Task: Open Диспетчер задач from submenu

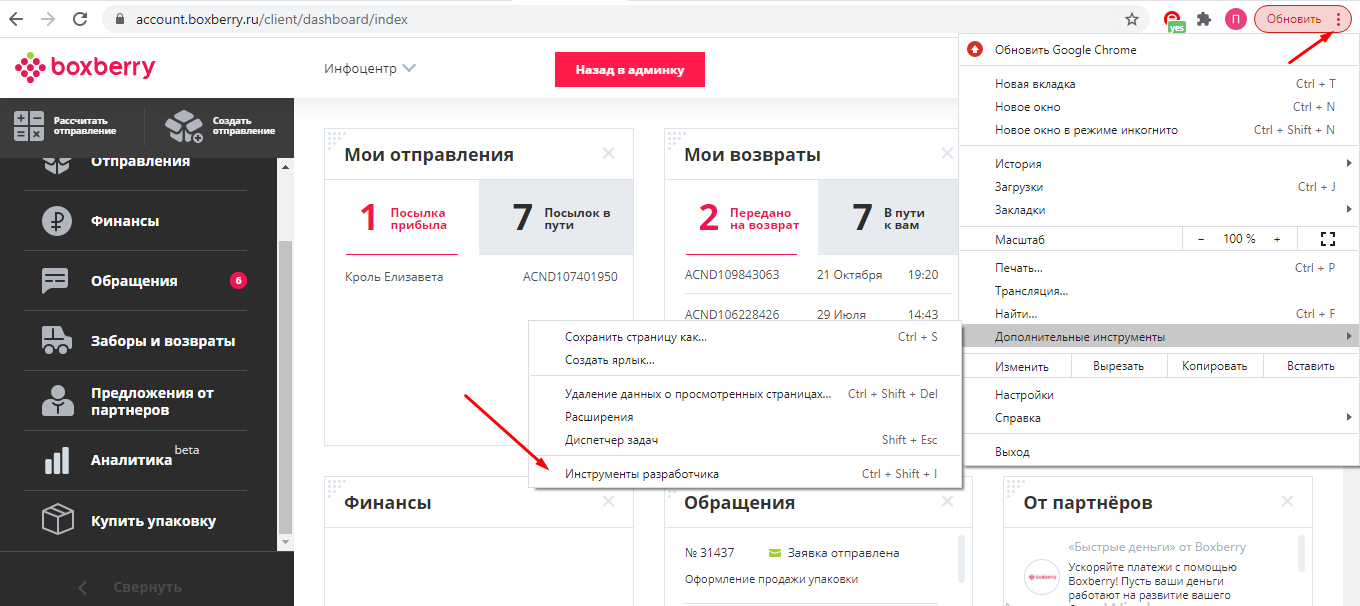Action: (745, 440)
